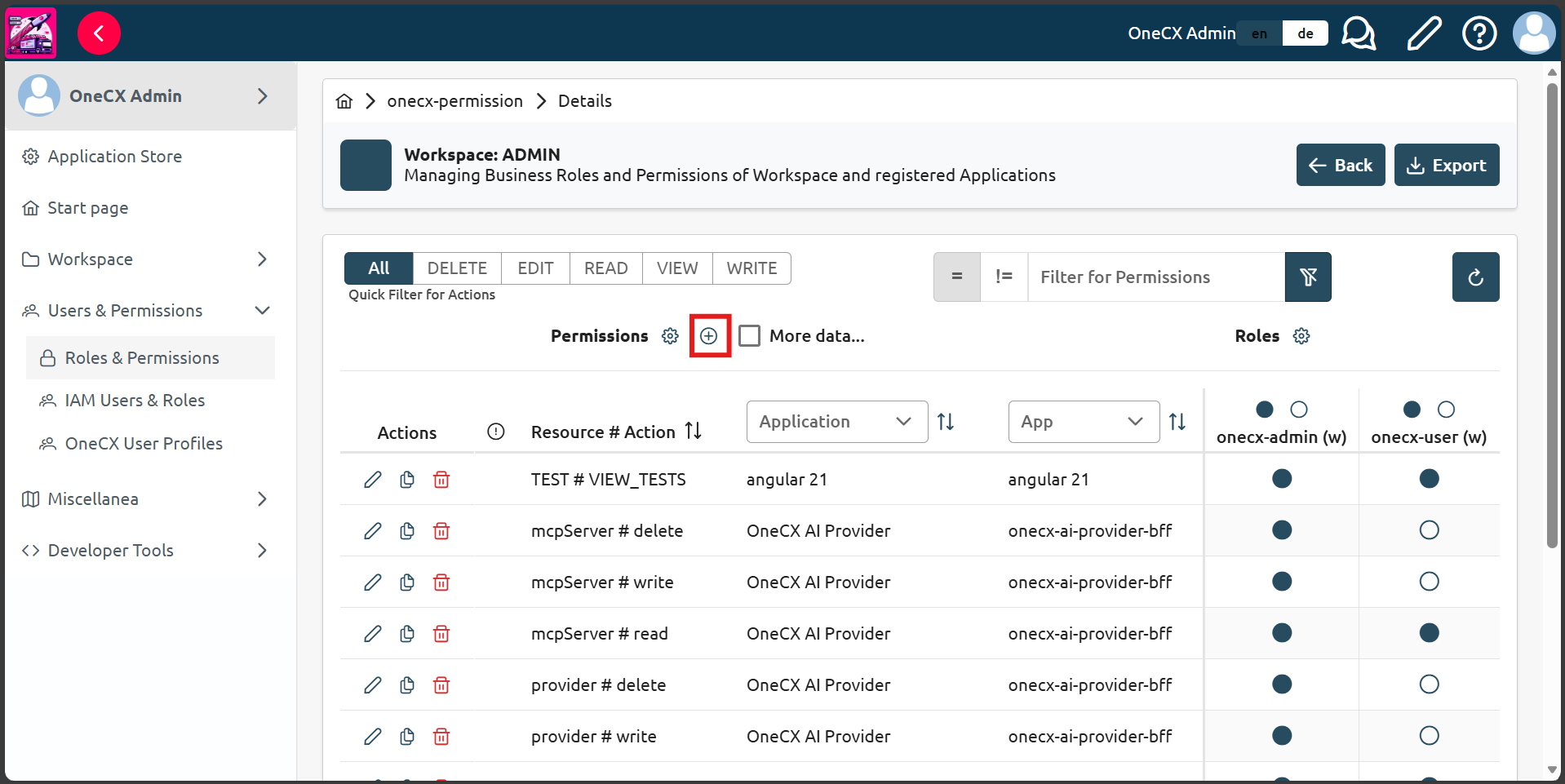Select the READ quick filter tab
This screenshot has width=1565, height=784.
tap(605, 268)
